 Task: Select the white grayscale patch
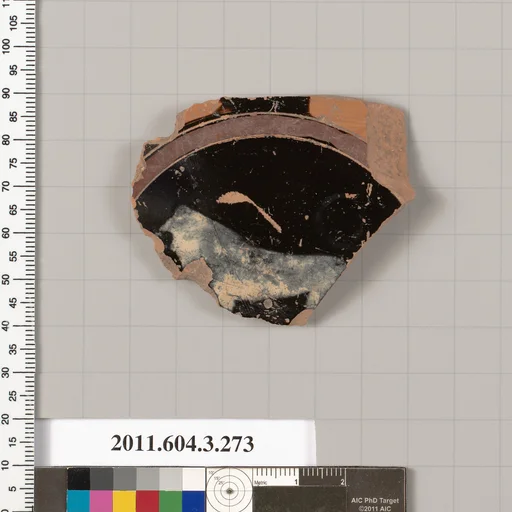pos(193,479)
